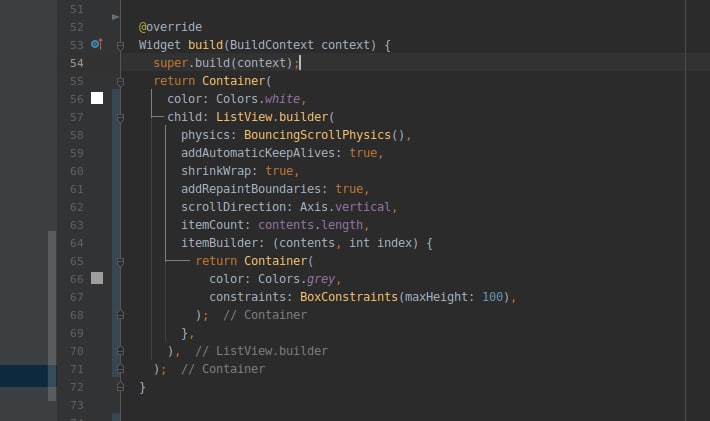Click Colors.white value

tap(258, 99)
